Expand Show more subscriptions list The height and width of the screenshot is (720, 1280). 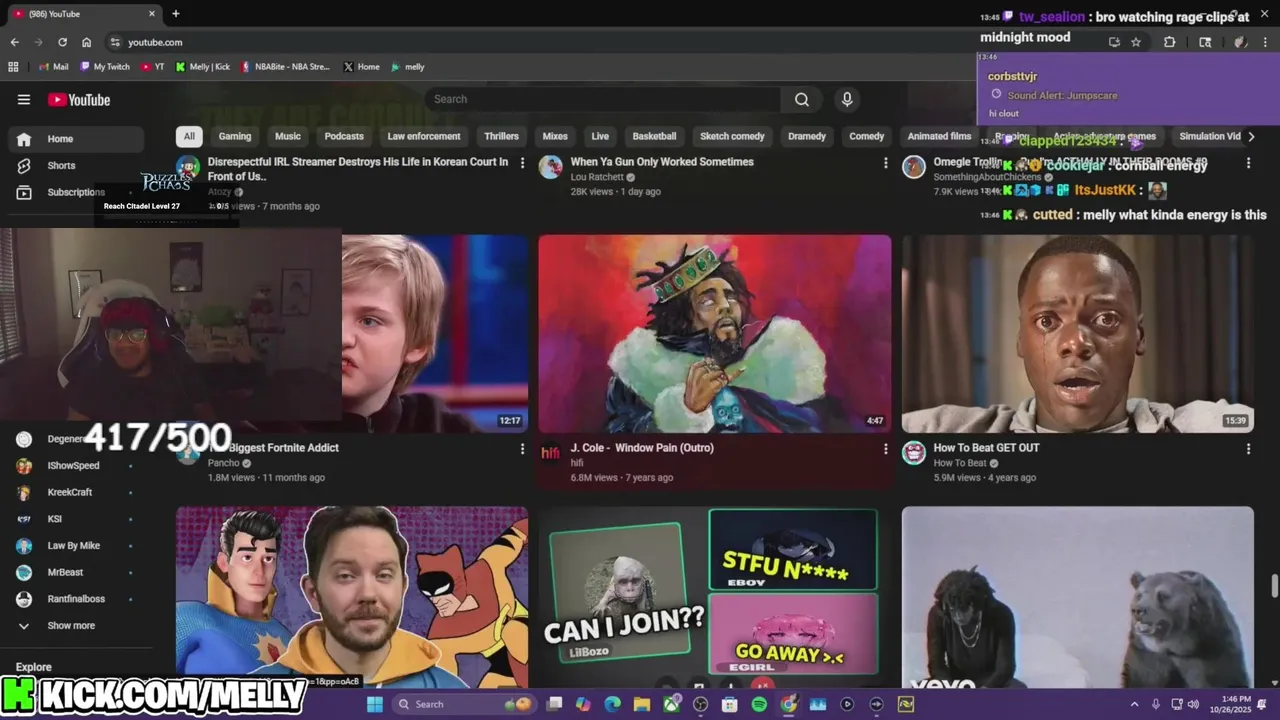tap(70, 626)
